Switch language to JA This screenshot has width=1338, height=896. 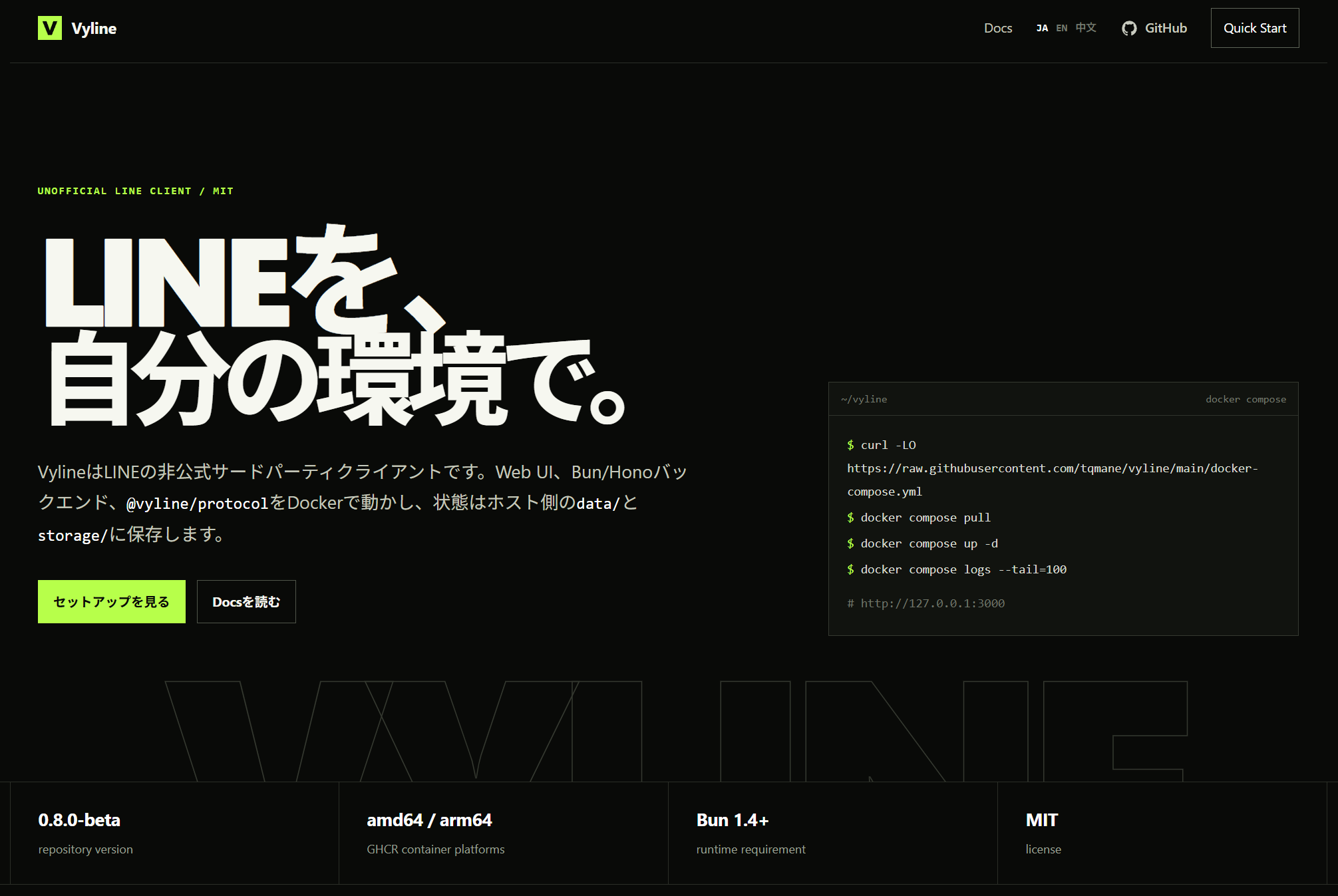coord(1042,28)
